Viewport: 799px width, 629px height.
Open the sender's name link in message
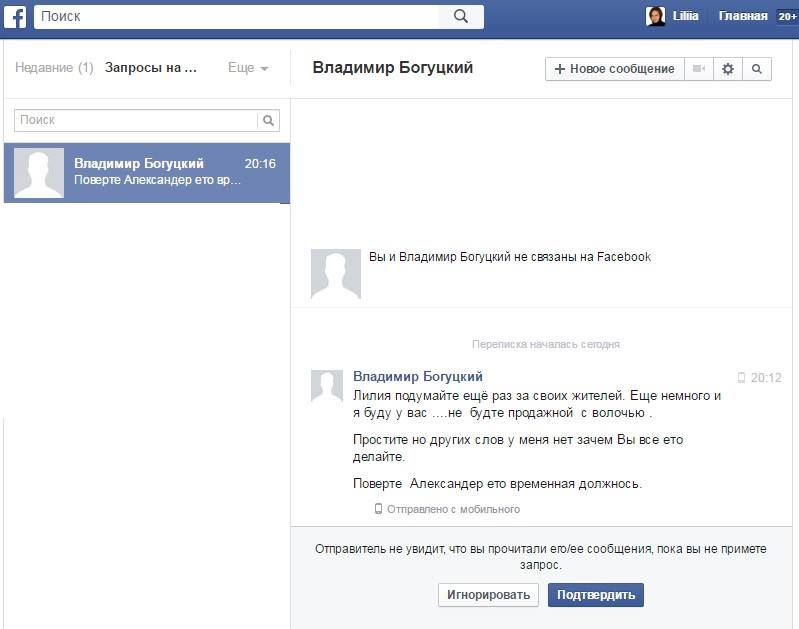(418, 376)
